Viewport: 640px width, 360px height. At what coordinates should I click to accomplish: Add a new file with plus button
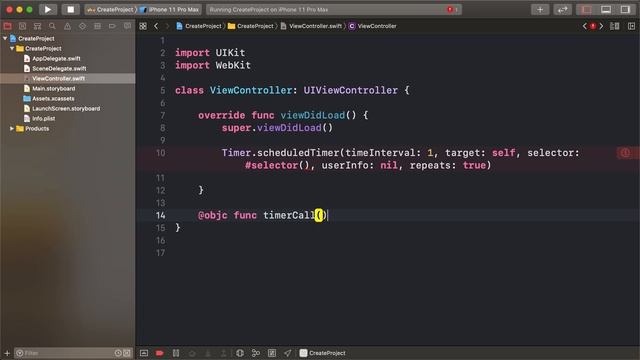tap(7, 353)
